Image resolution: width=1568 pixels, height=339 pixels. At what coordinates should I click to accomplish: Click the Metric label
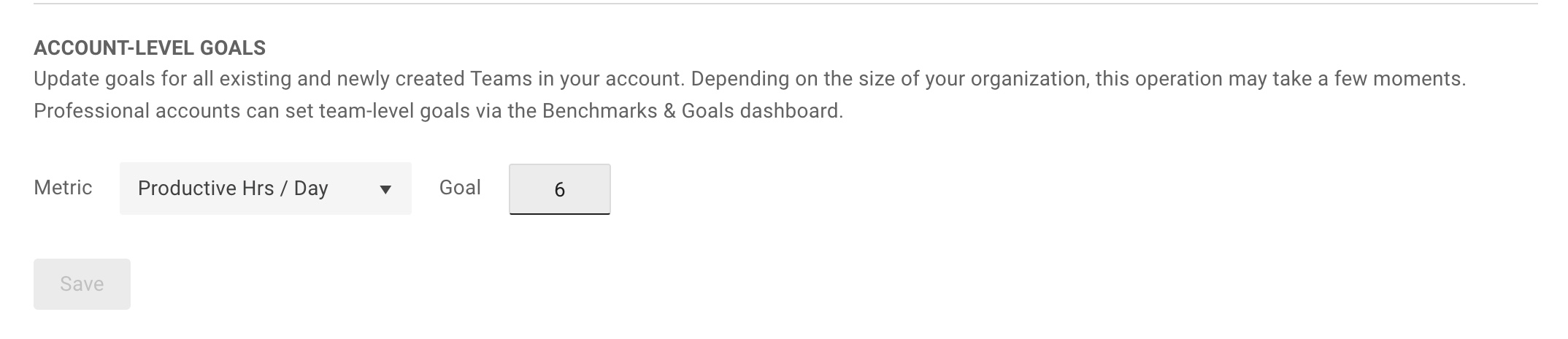coord(64,188)
